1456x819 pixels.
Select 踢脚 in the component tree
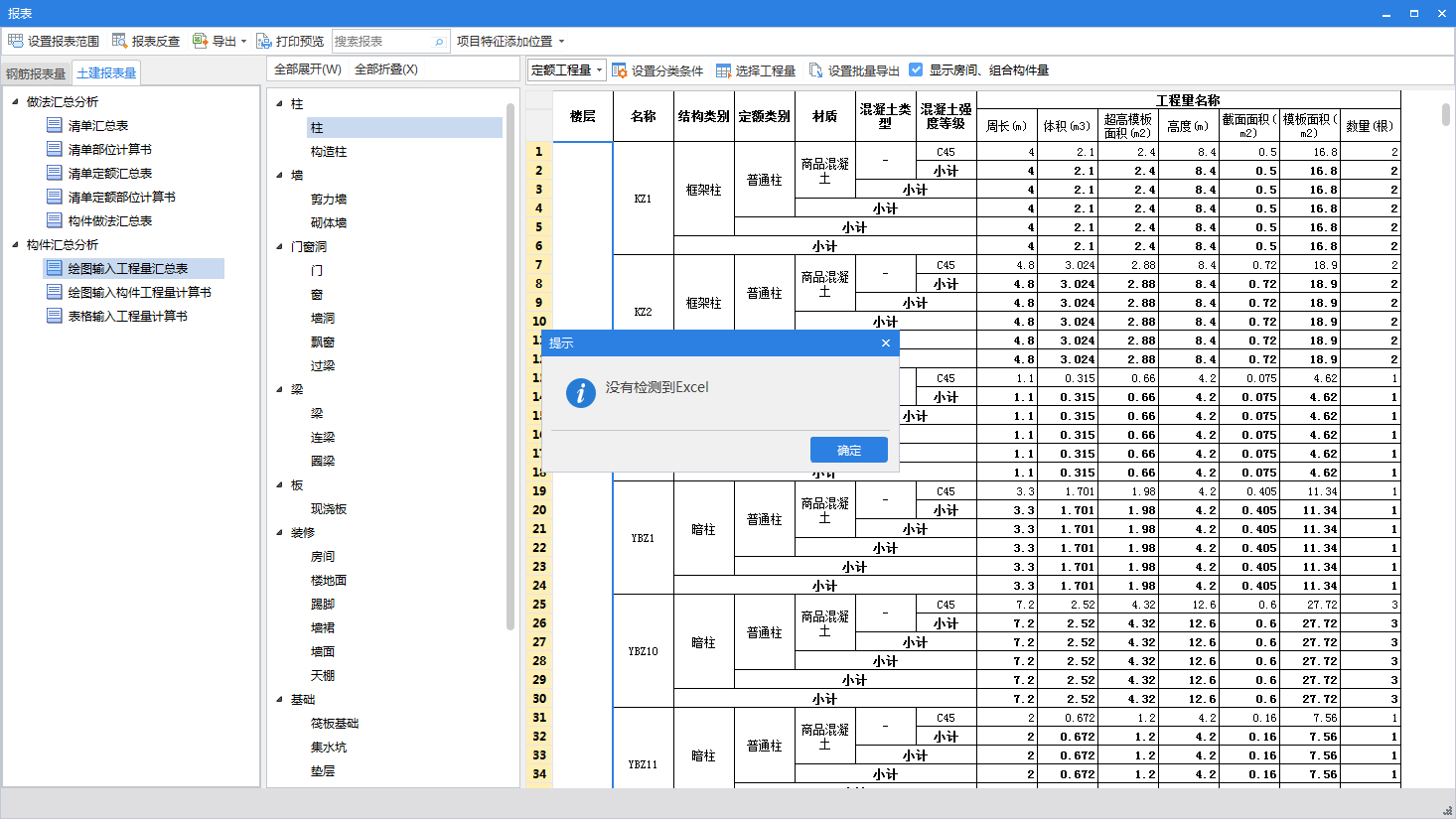[323, 604]
